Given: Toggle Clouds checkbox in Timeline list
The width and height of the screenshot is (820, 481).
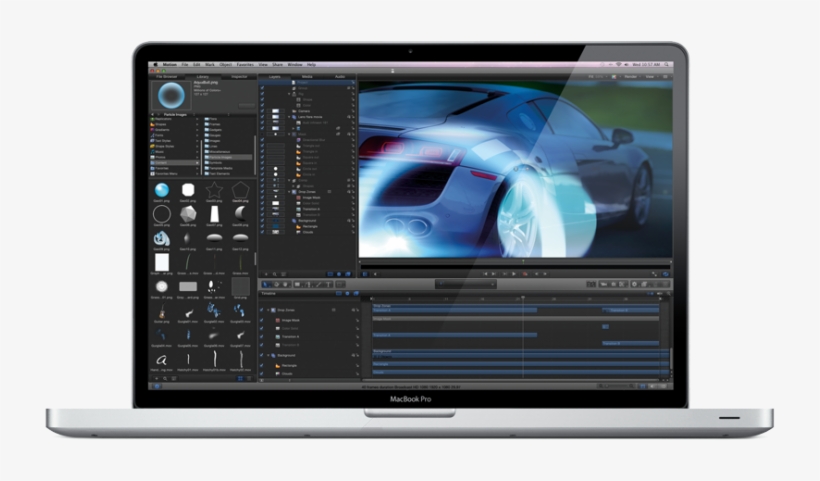Looking at the screenshot, I should [x=262, y=373].
